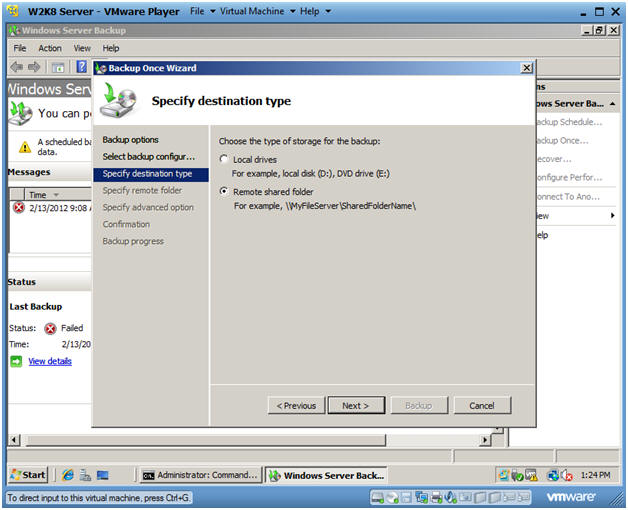Select the Specify destination type step
Image resolution: width=628 pixels, height=510 pixels.
tap(151, 174)
